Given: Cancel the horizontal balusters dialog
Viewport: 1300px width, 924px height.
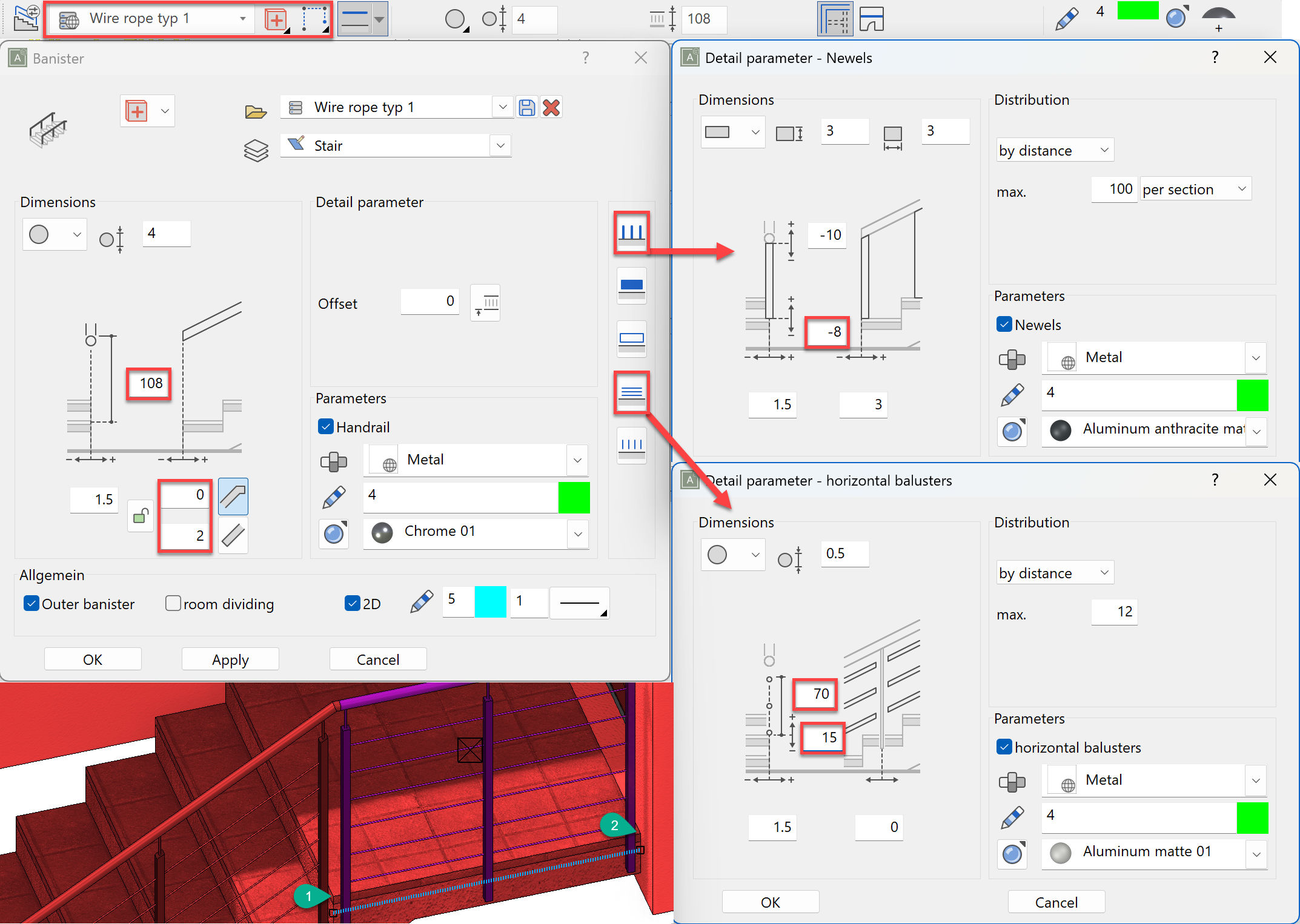Looking at the screenshot, I should click(x=1056, y=902).
